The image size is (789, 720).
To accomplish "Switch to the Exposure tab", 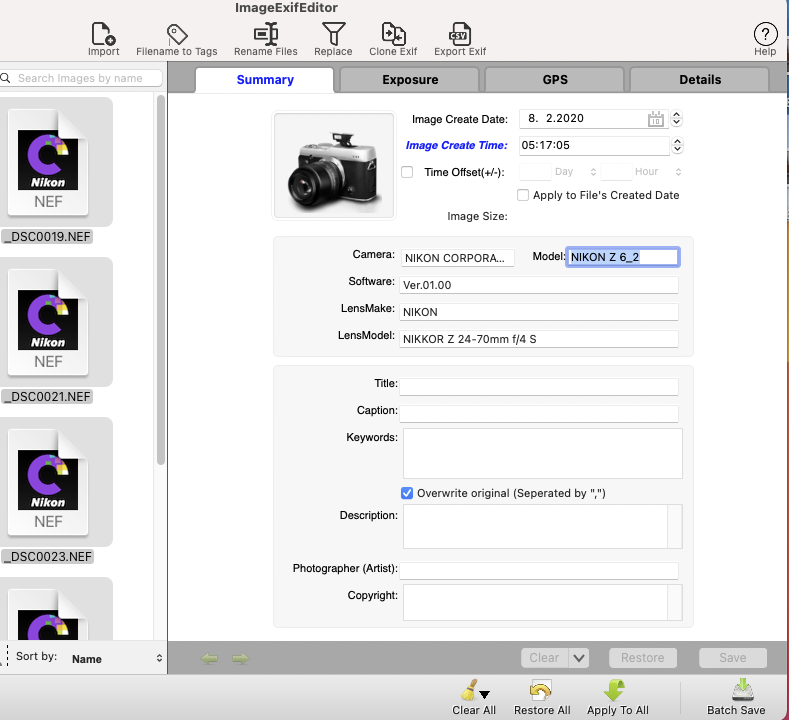I will 410,79.
